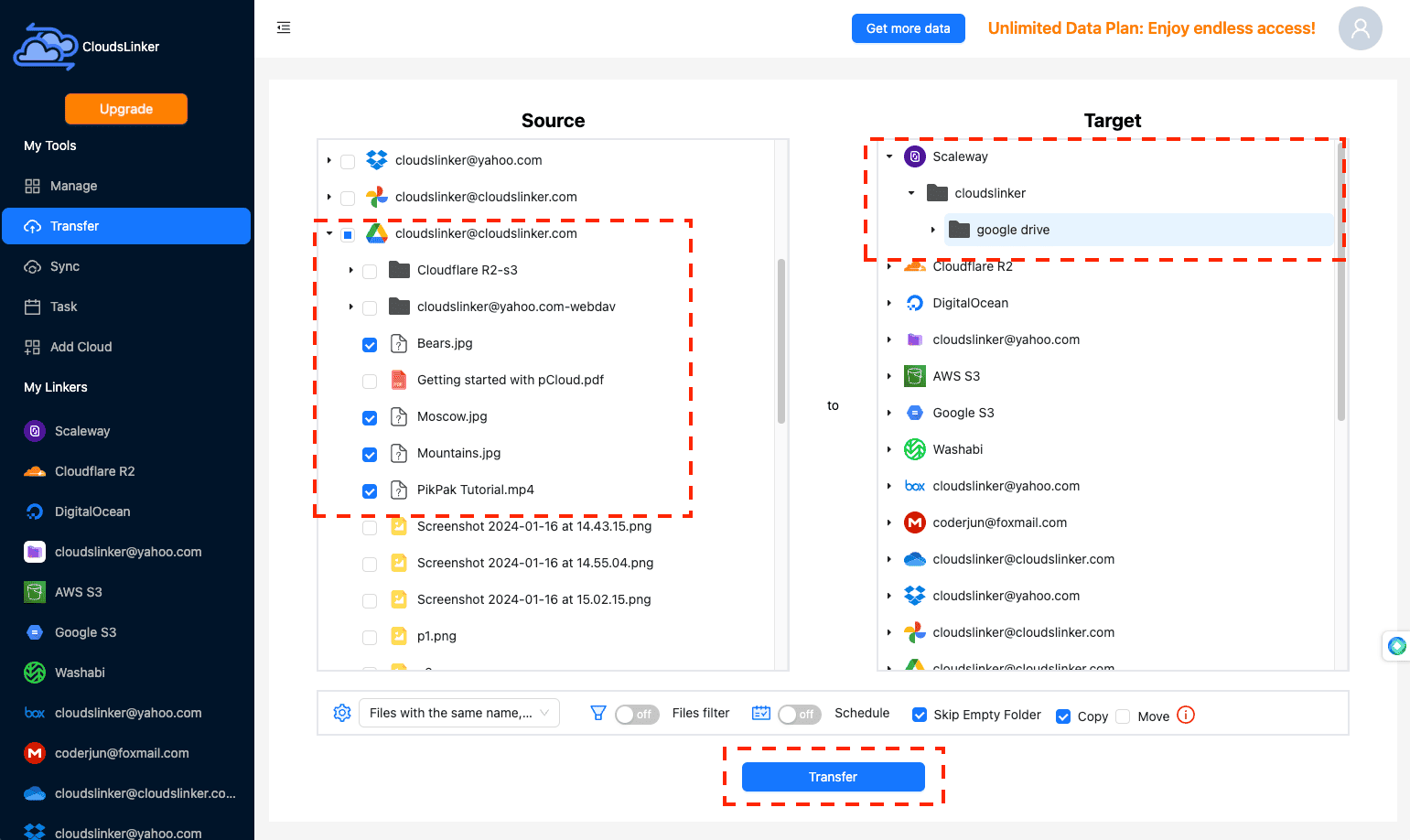
Task: Uncheck PikPak Tutorial.mp4 checkbox
Action: click(370, 491)
